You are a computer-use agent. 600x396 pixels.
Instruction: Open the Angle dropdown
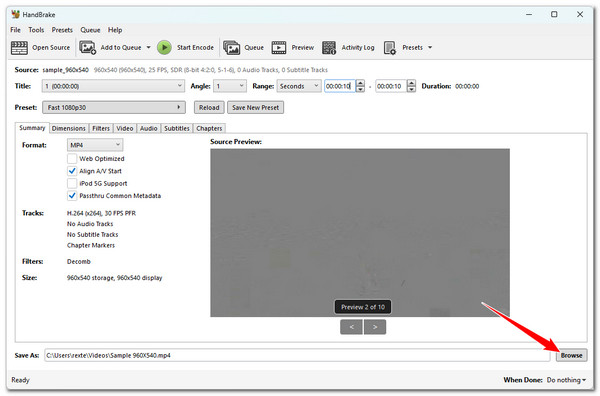230,86
